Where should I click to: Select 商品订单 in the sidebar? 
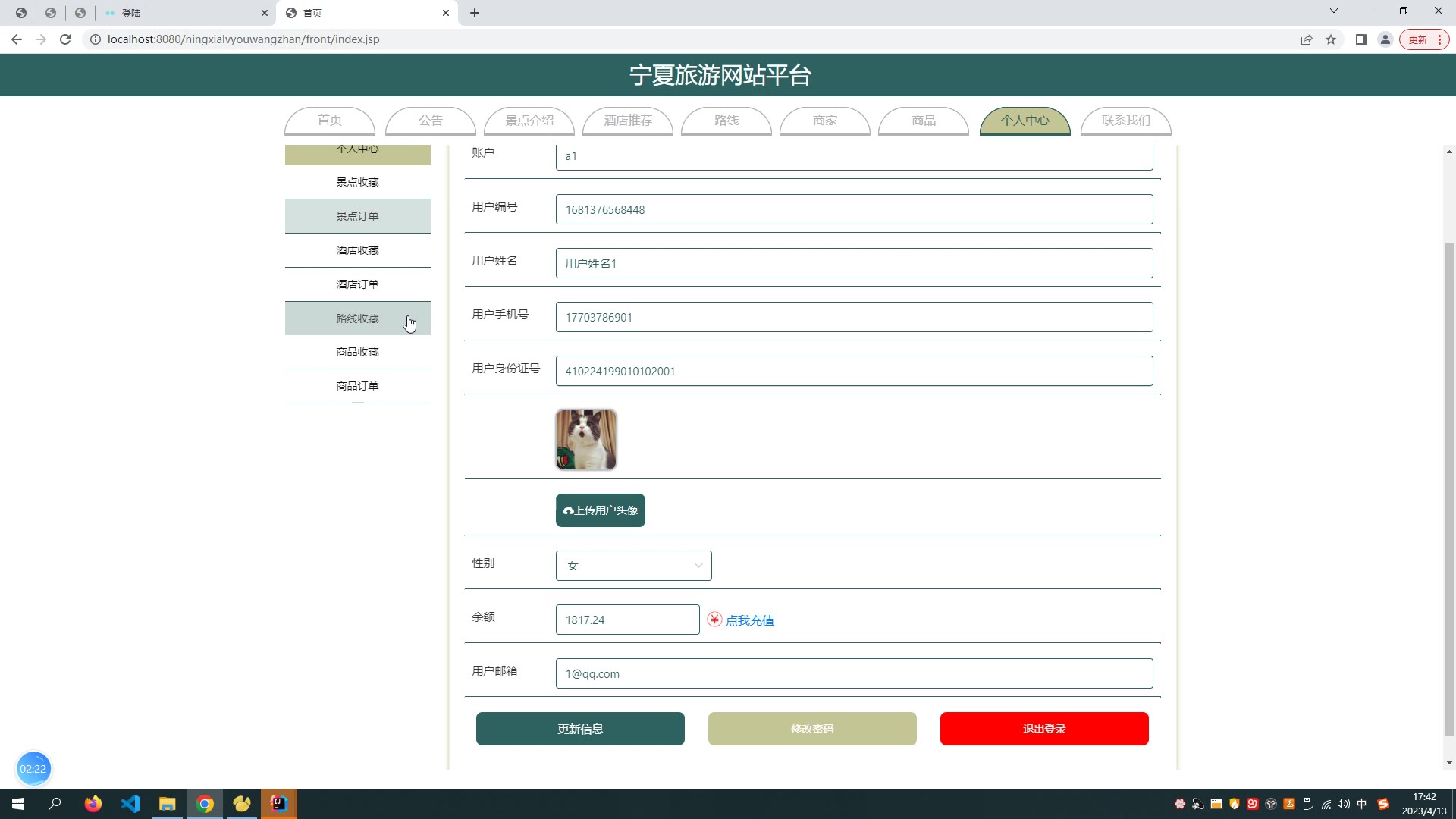click(357, 386)
